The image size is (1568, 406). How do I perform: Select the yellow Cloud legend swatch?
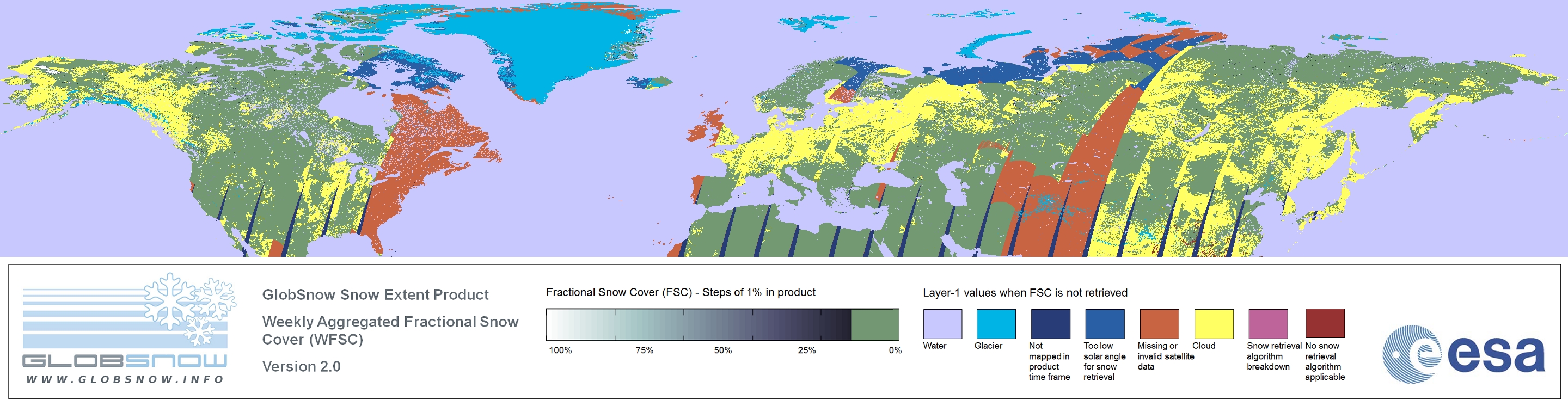point(1213,324)
